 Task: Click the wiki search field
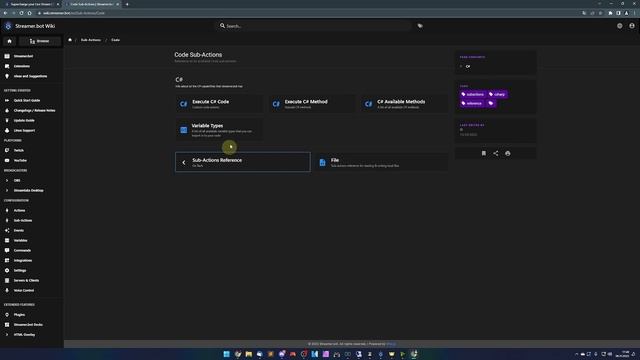point(314,26)
